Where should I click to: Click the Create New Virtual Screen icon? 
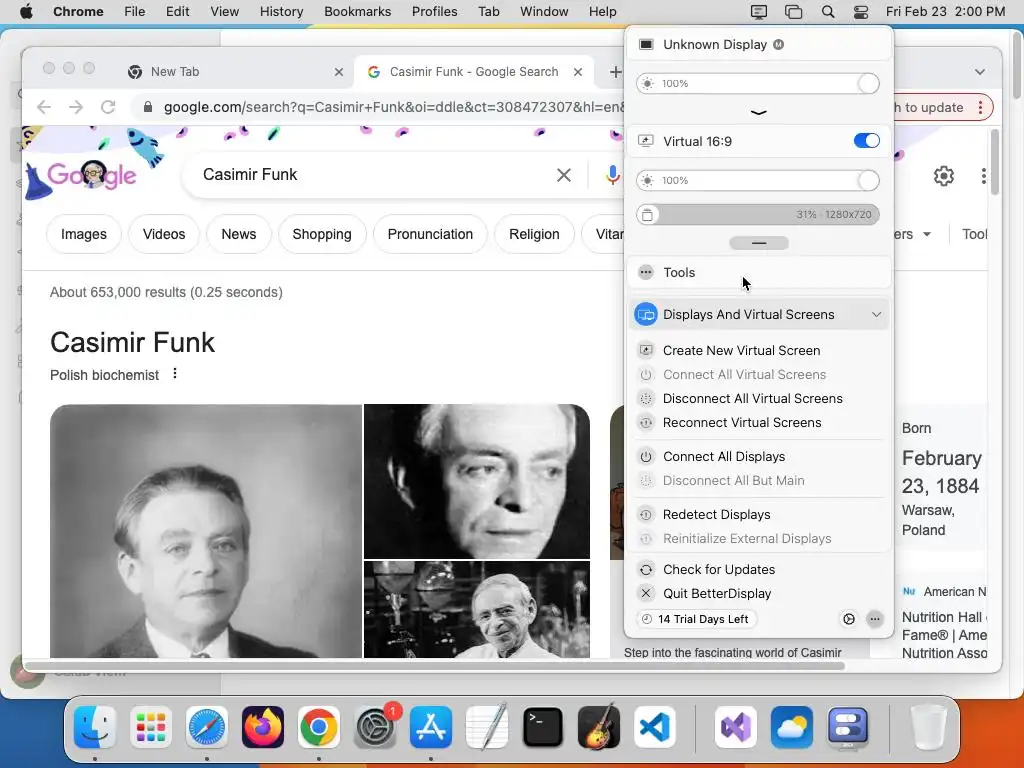pyautogui.click(x=646, y=350)
